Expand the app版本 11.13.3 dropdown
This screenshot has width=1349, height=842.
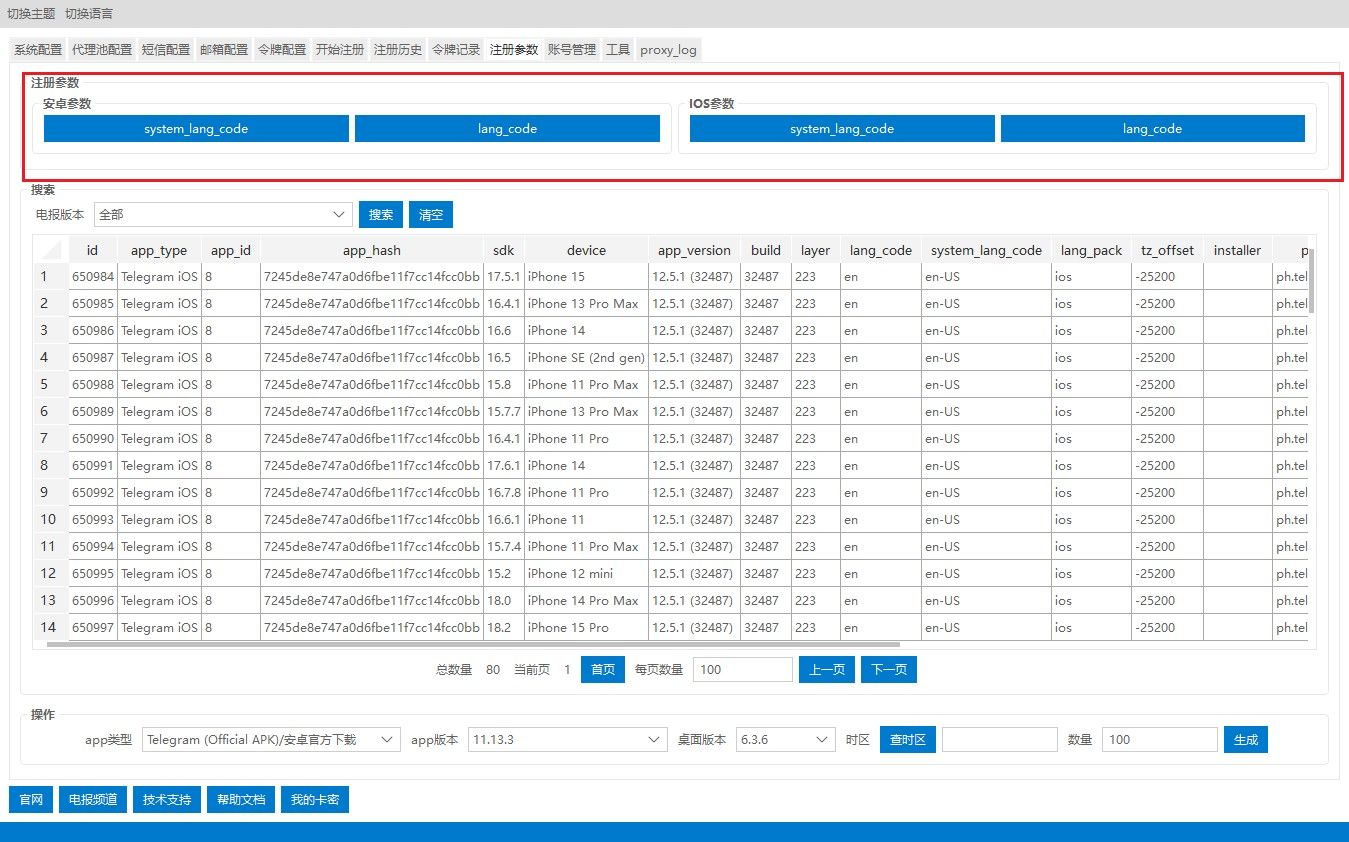(567, 740)
